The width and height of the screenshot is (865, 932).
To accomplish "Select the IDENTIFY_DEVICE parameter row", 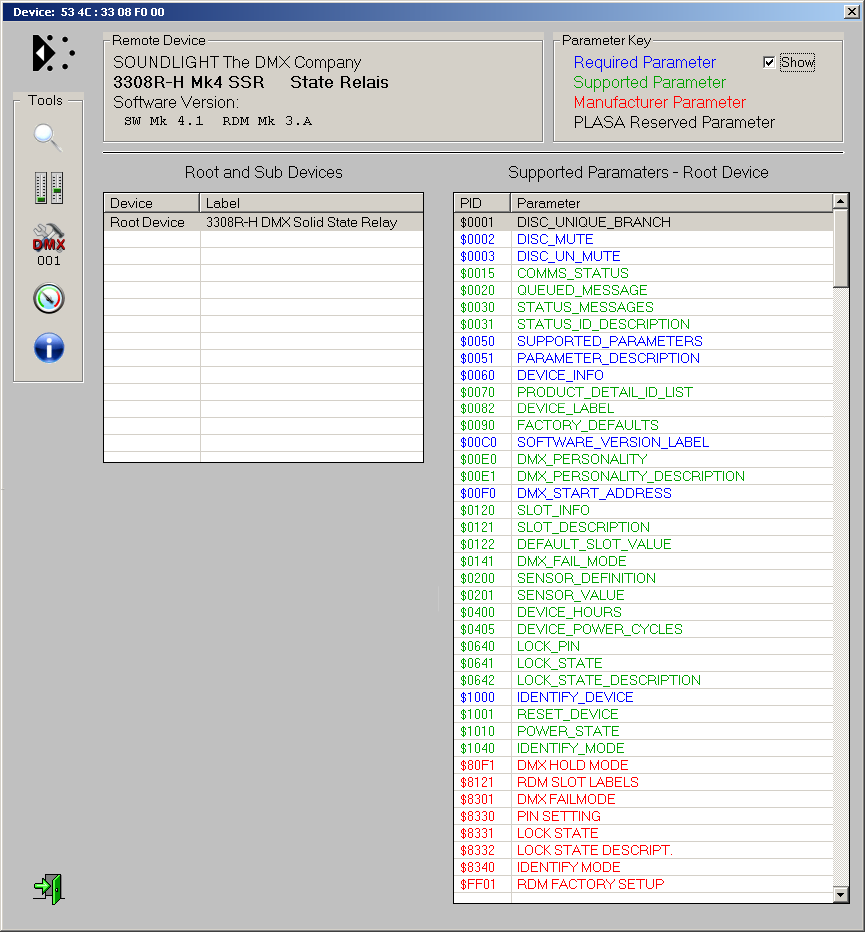I will pos(575,697).
